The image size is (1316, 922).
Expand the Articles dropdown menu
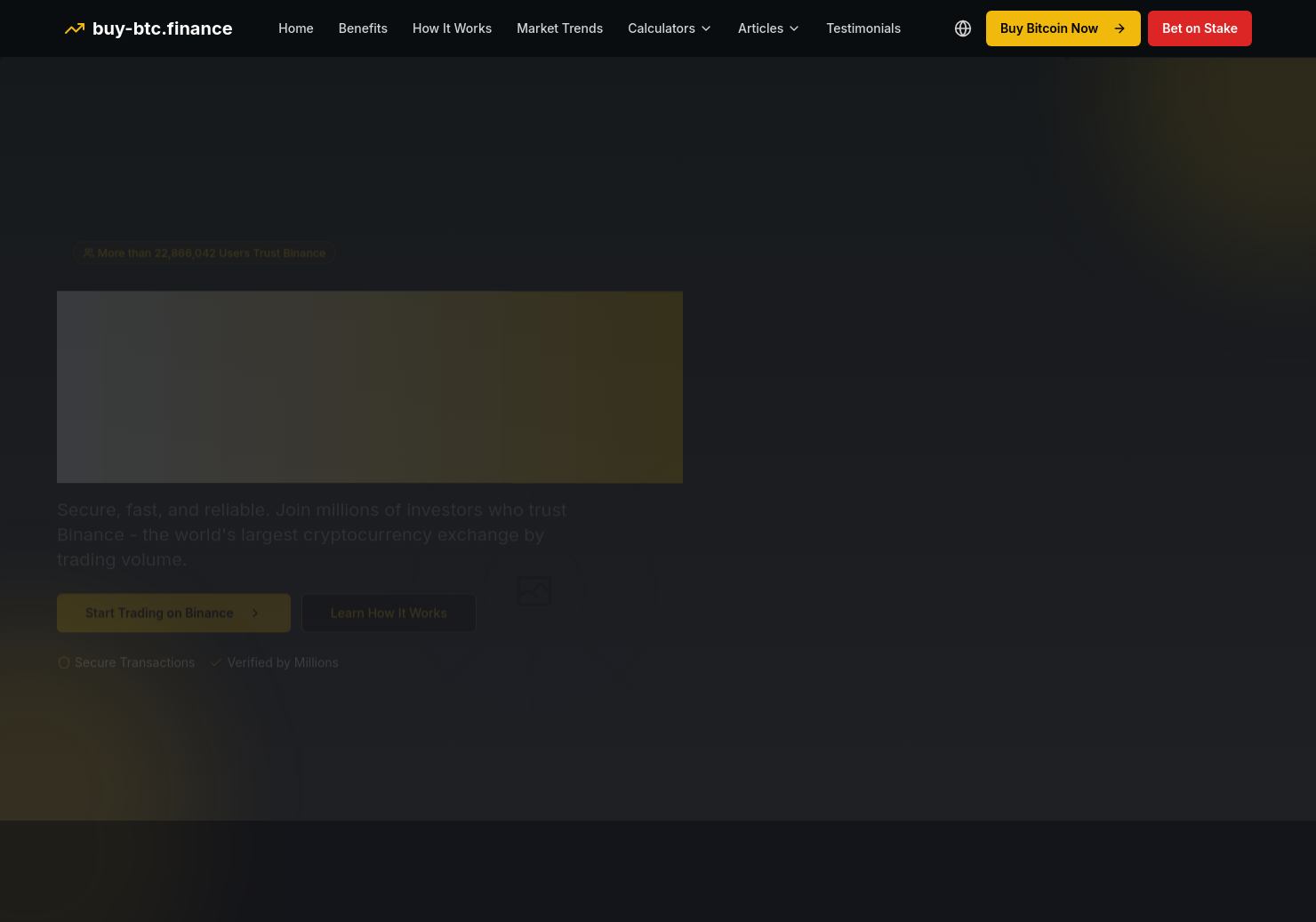pos(769,28)
